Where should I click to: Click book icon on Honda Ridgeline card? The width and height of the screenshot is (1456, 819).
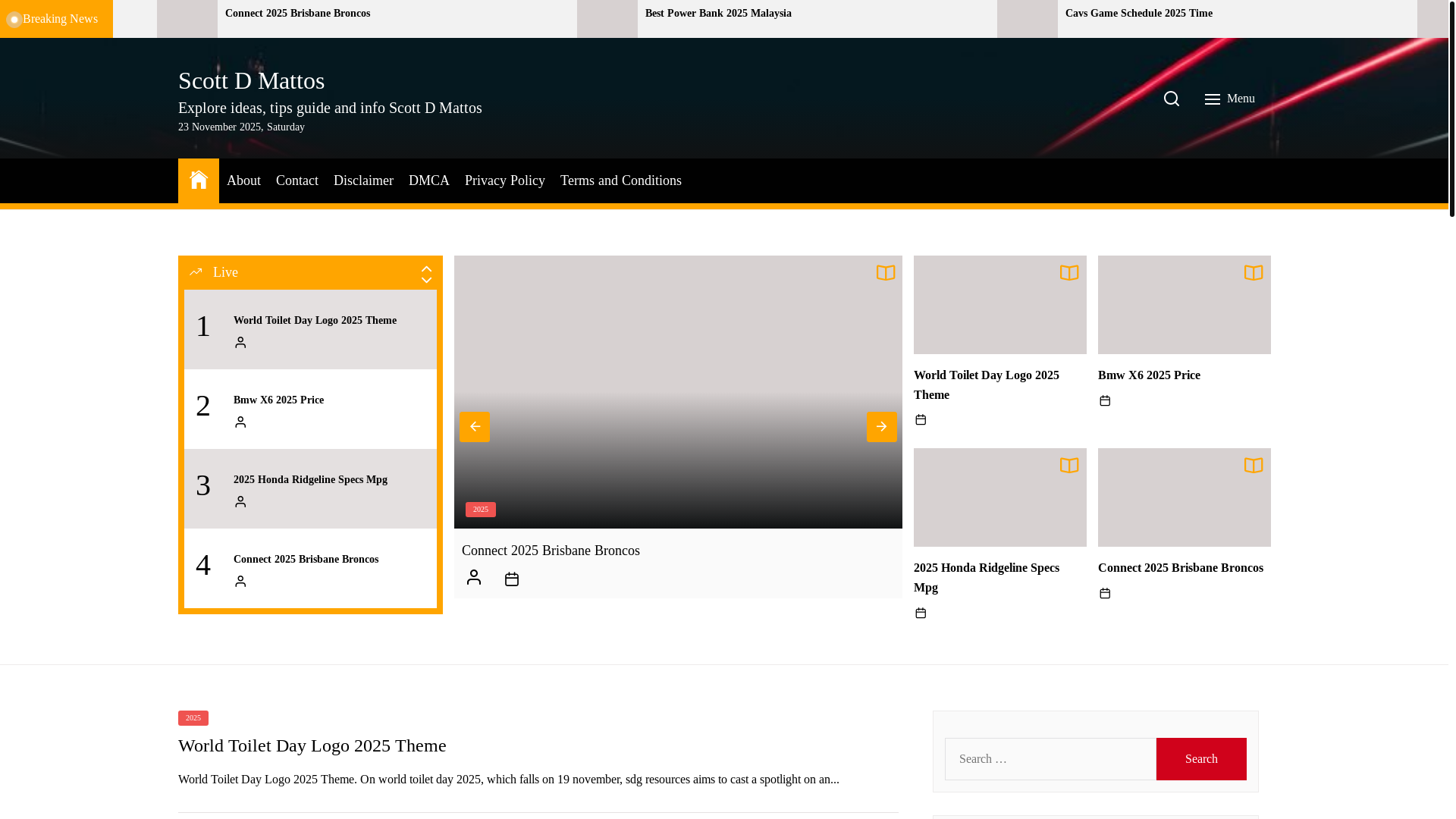coord(1069,466)
